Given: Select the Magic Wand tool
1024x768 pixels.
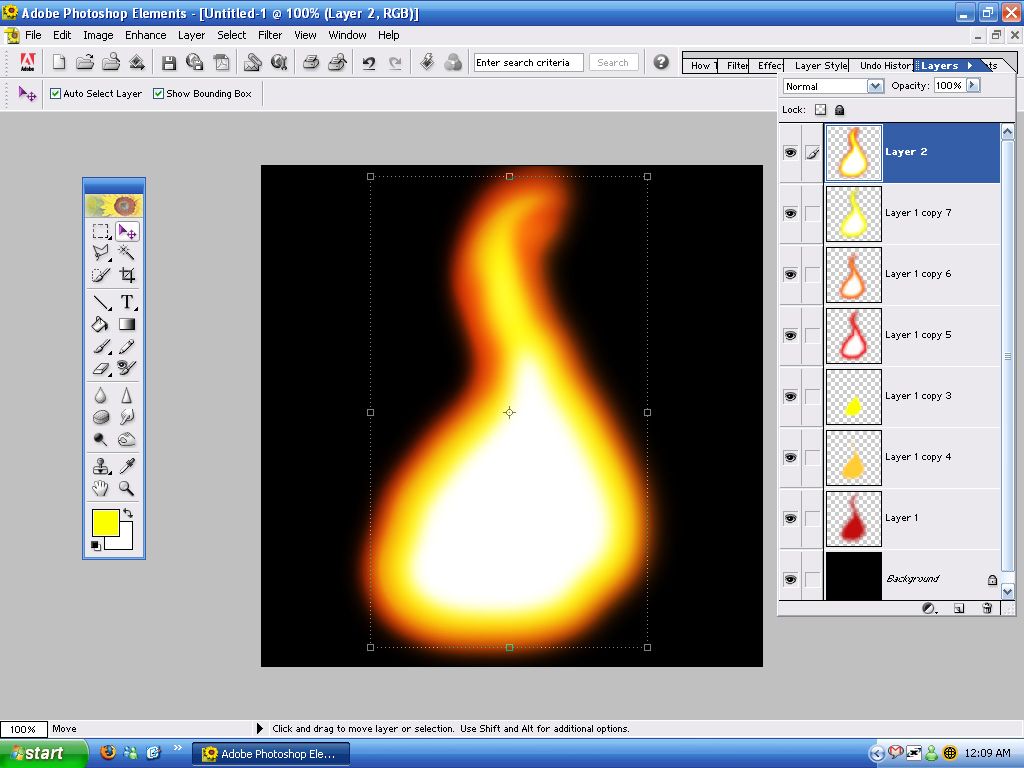Looking at the screenshot, I should [x=127, y=253].
